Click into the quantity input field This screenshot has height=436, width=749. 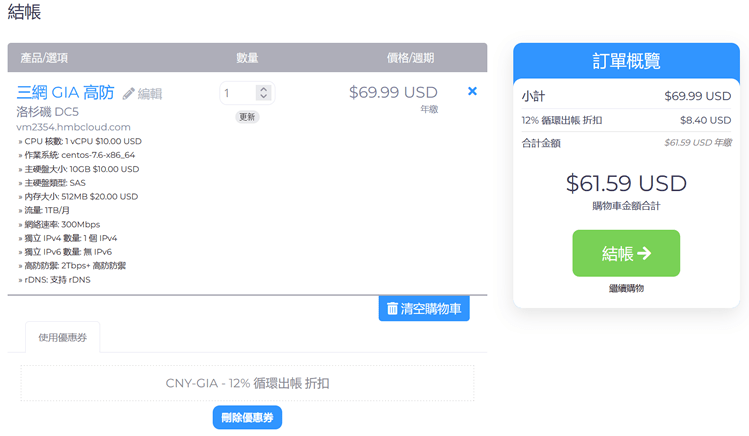click(x=238, y=93)
